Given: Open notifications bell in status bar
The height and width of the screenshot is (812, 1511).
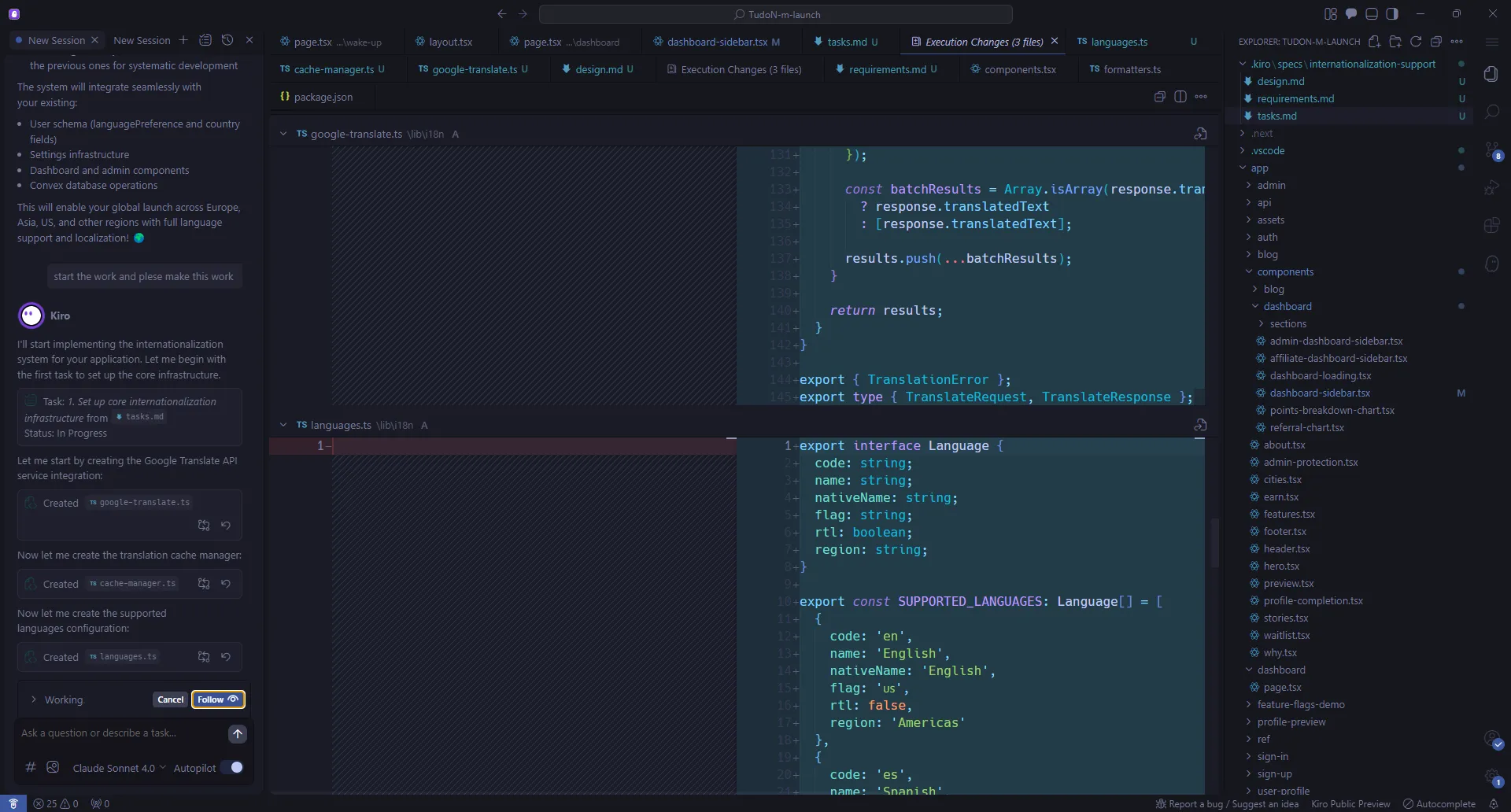Looking at the screenshot, I should pos(1493,804).
